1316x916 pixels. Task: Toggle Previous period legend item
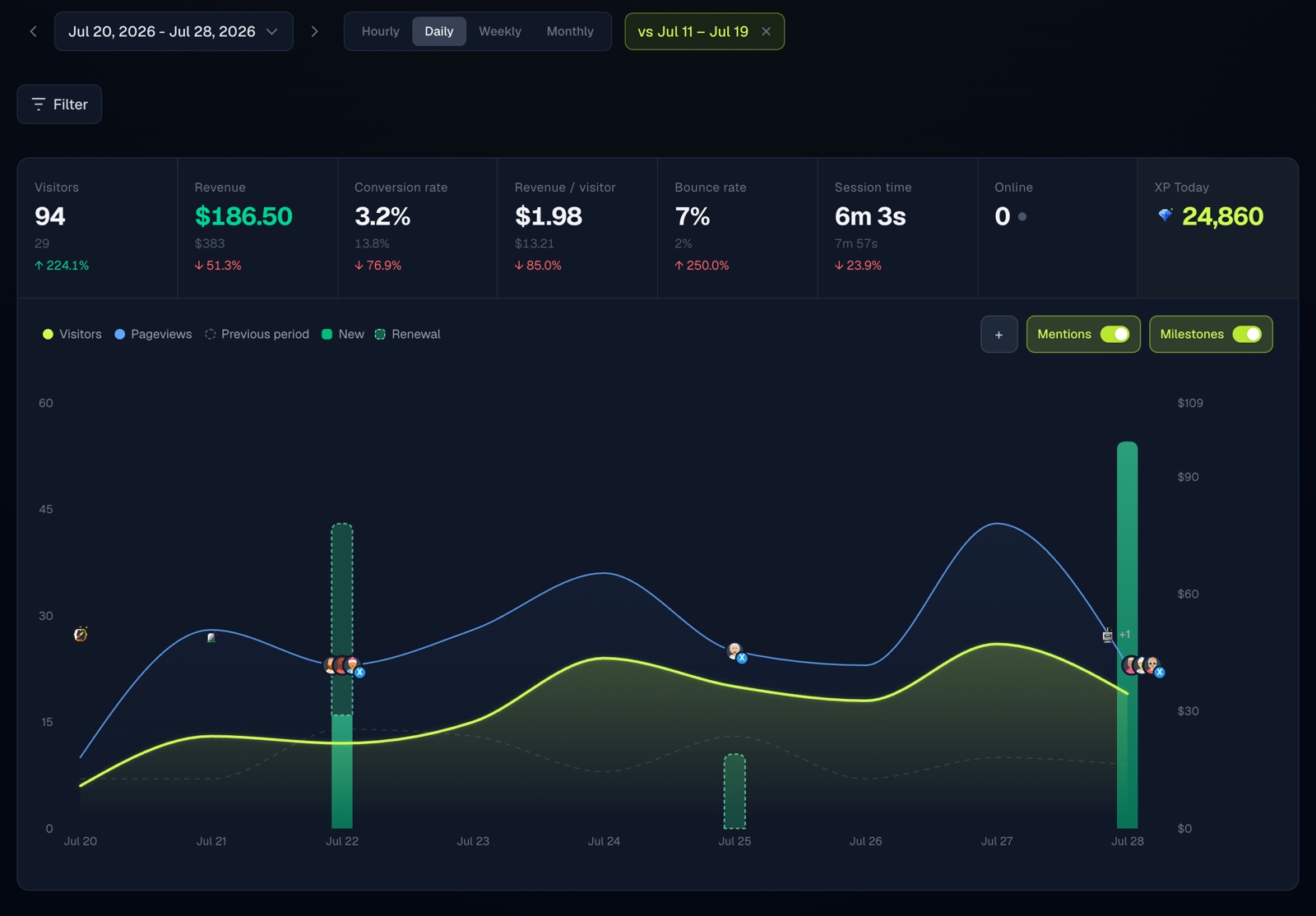[257, 334]
